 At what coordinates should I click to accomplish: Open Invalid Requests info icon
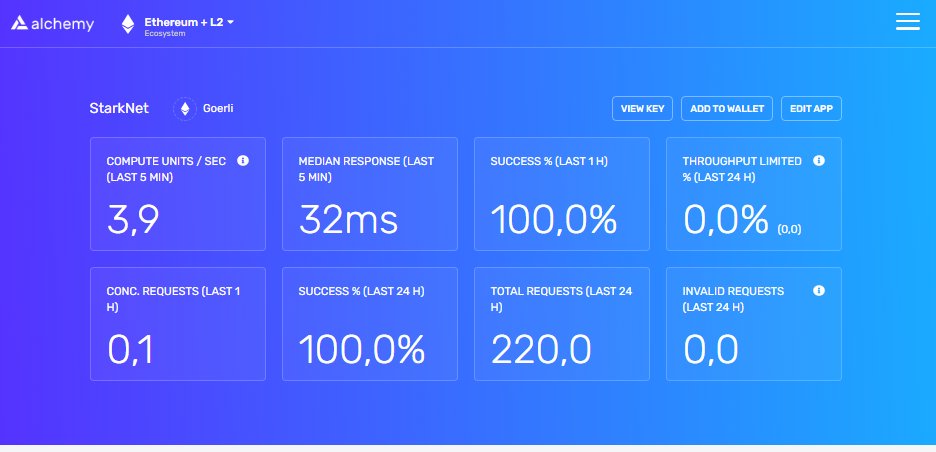click(x=819, y=291)
